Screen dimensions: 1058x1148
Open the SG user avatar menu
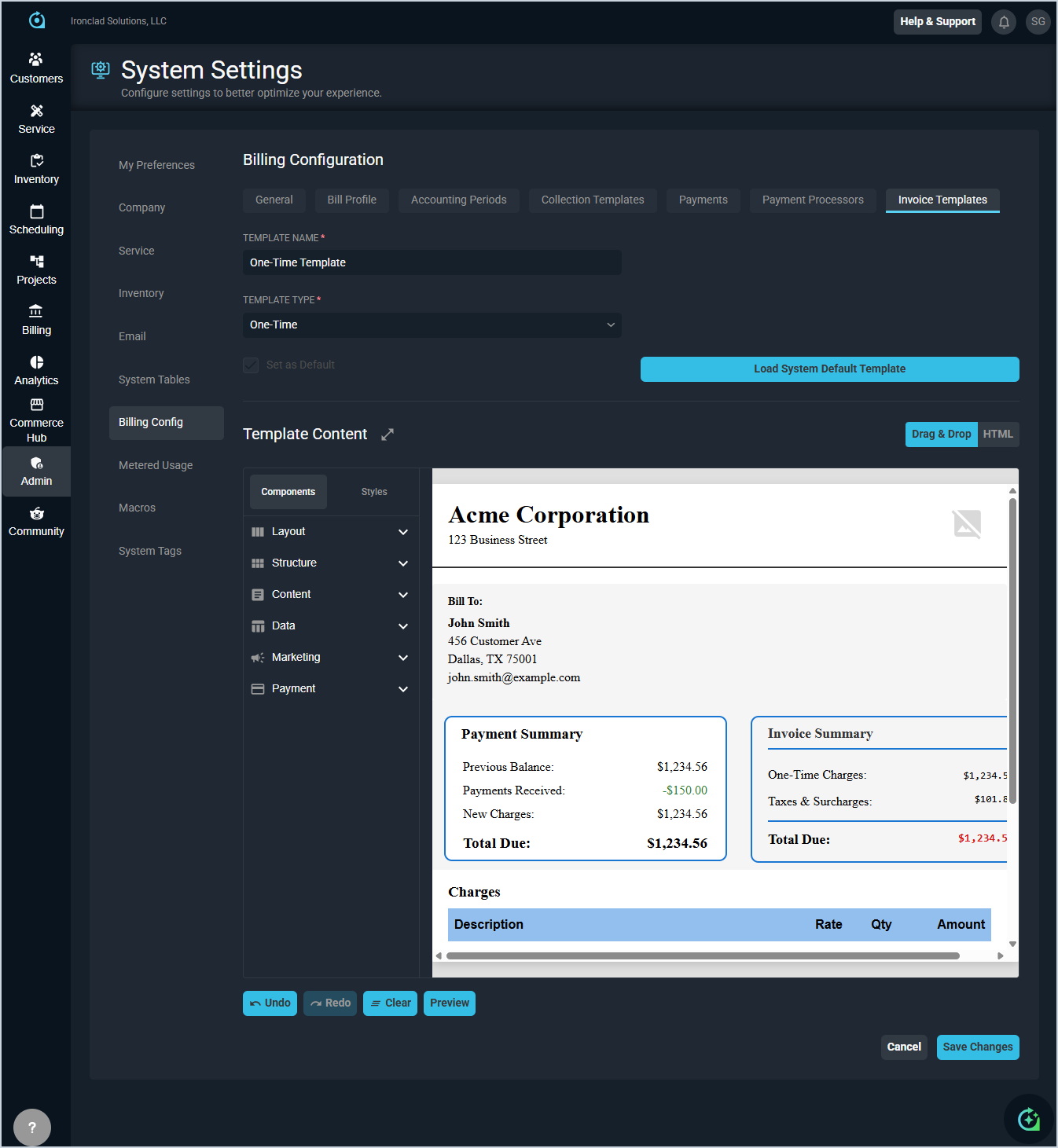pos(1038,22)
